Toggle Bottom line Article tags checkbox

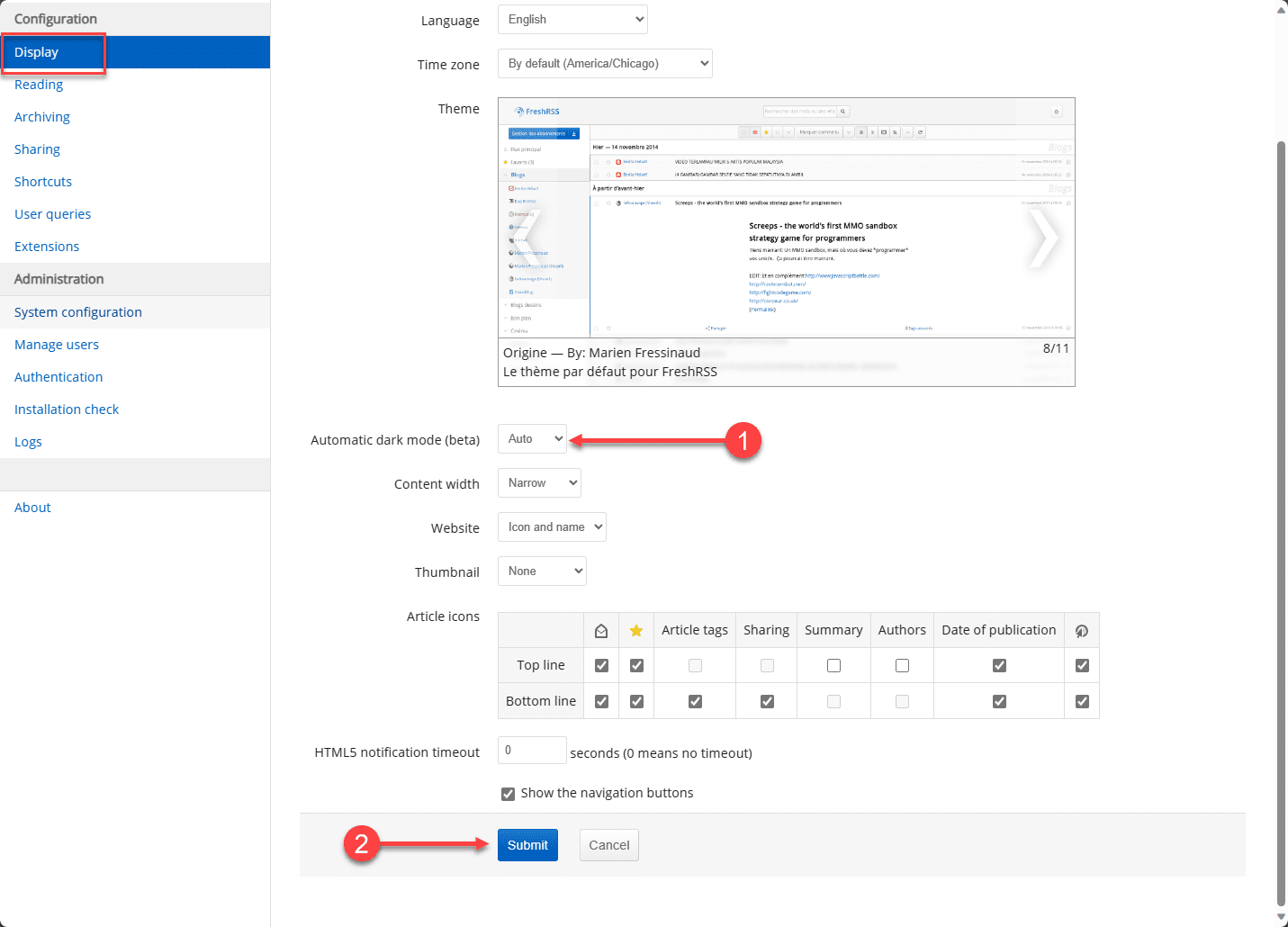point(695,702)
